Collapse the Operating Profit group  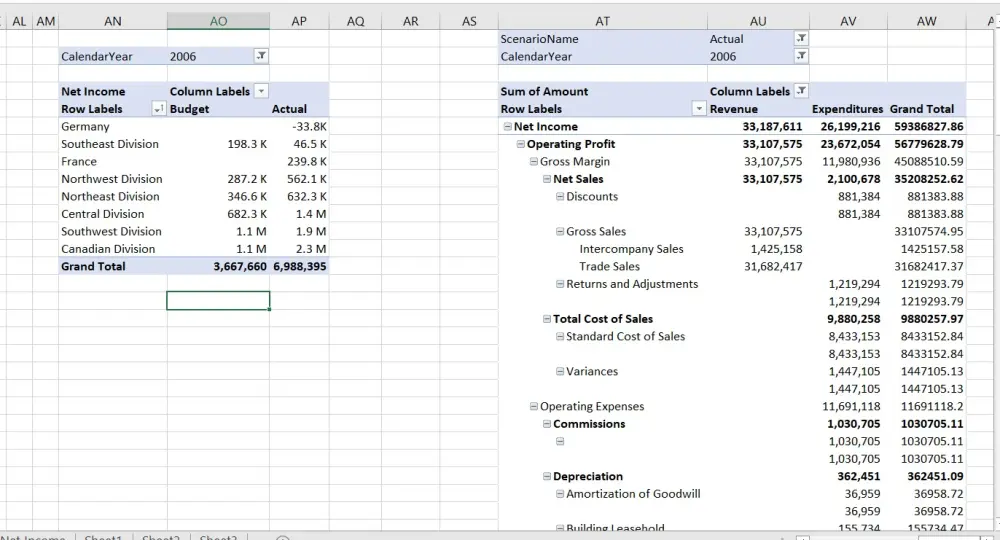click(520, 144)
